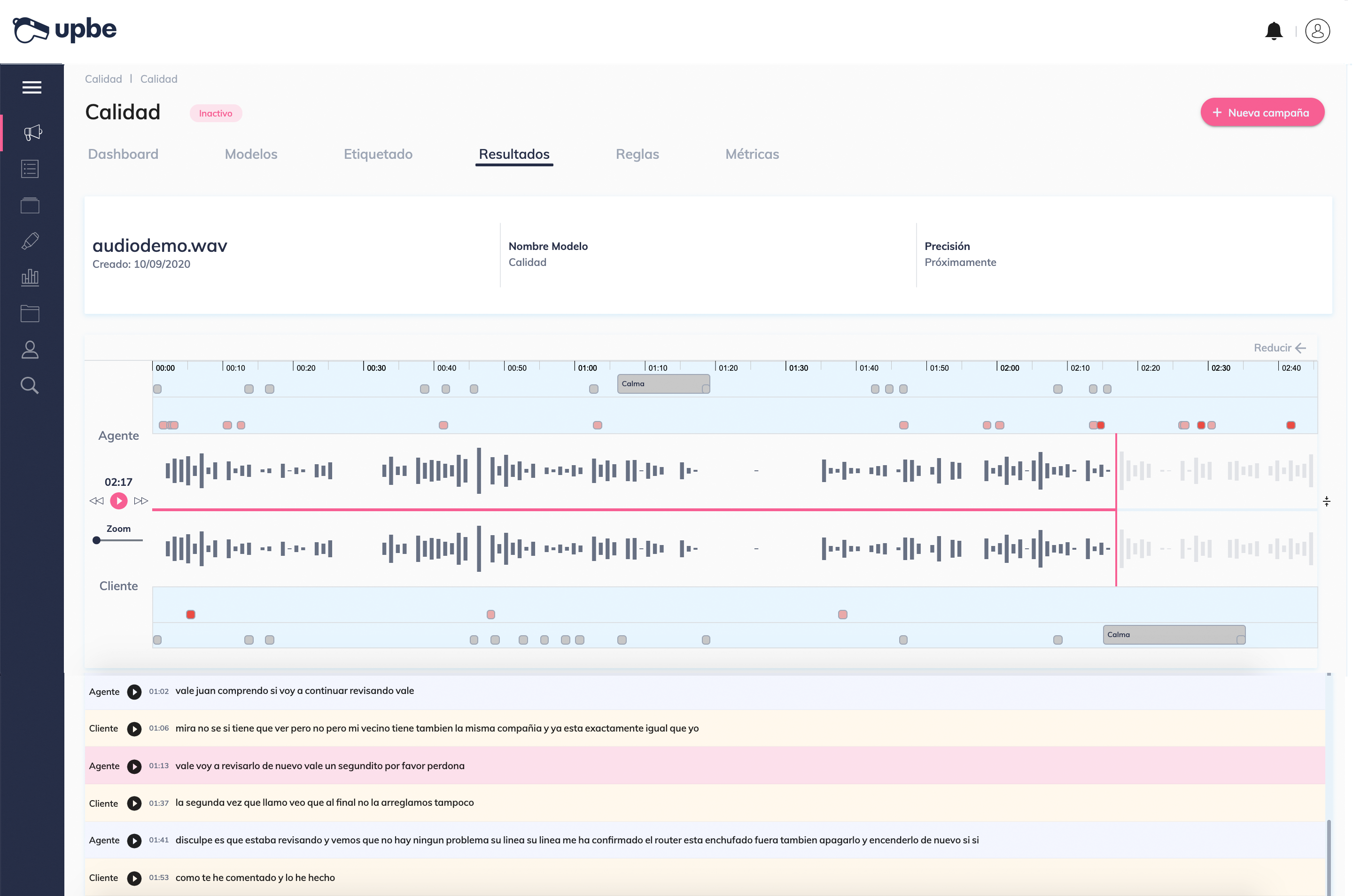Fast-forward the audio playback

pyautogui.click(x=141, y=501)
